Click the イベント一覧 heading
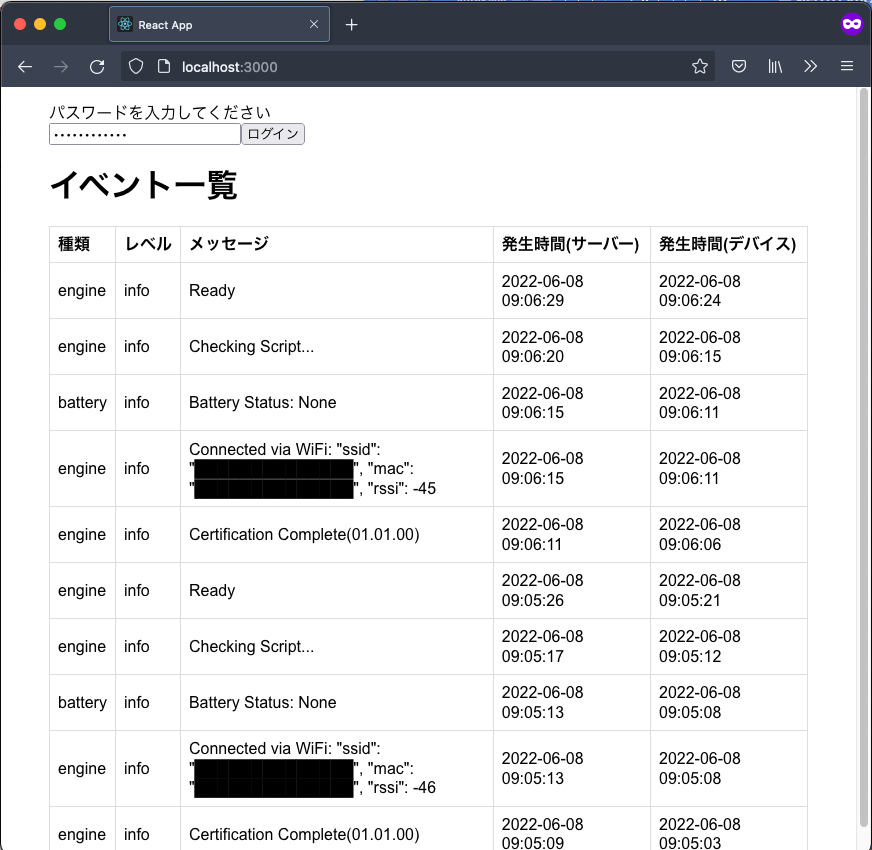 point(143,185)
